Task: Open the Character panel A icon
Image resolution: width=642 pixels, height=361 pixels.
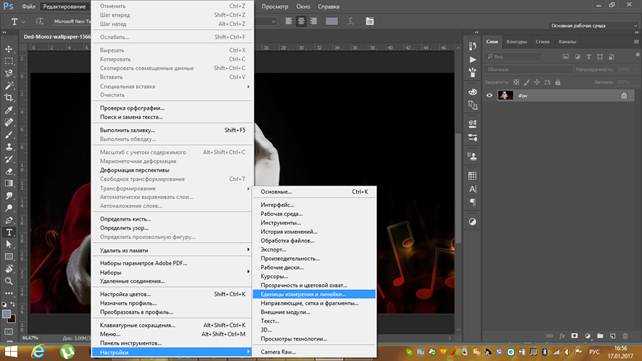Action: (472, 189)
